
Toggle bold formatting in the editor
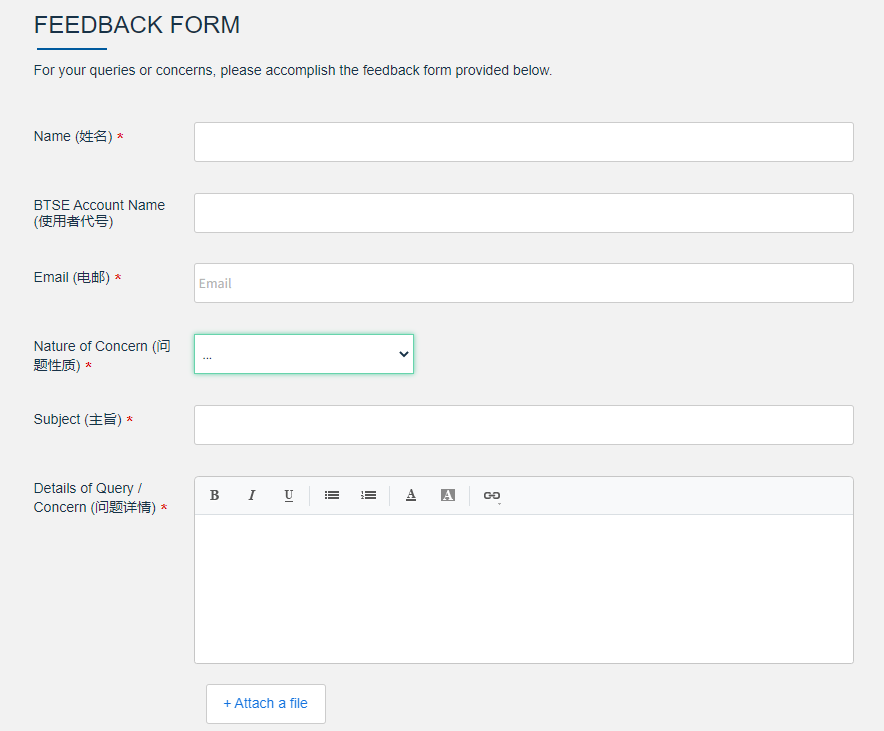pos(214,495)
